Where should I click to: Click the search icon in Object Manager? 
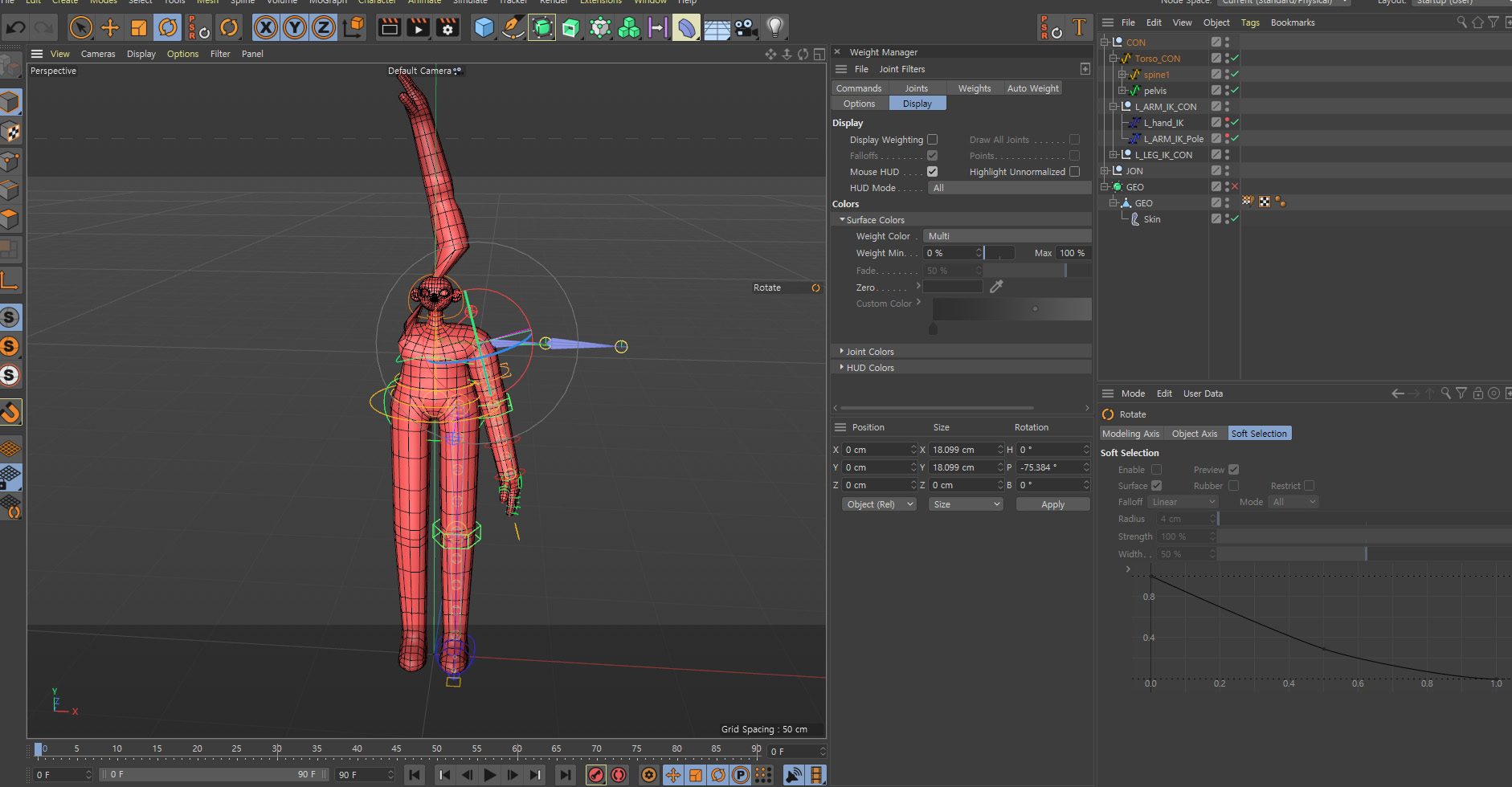click(x=1461, y=22)
